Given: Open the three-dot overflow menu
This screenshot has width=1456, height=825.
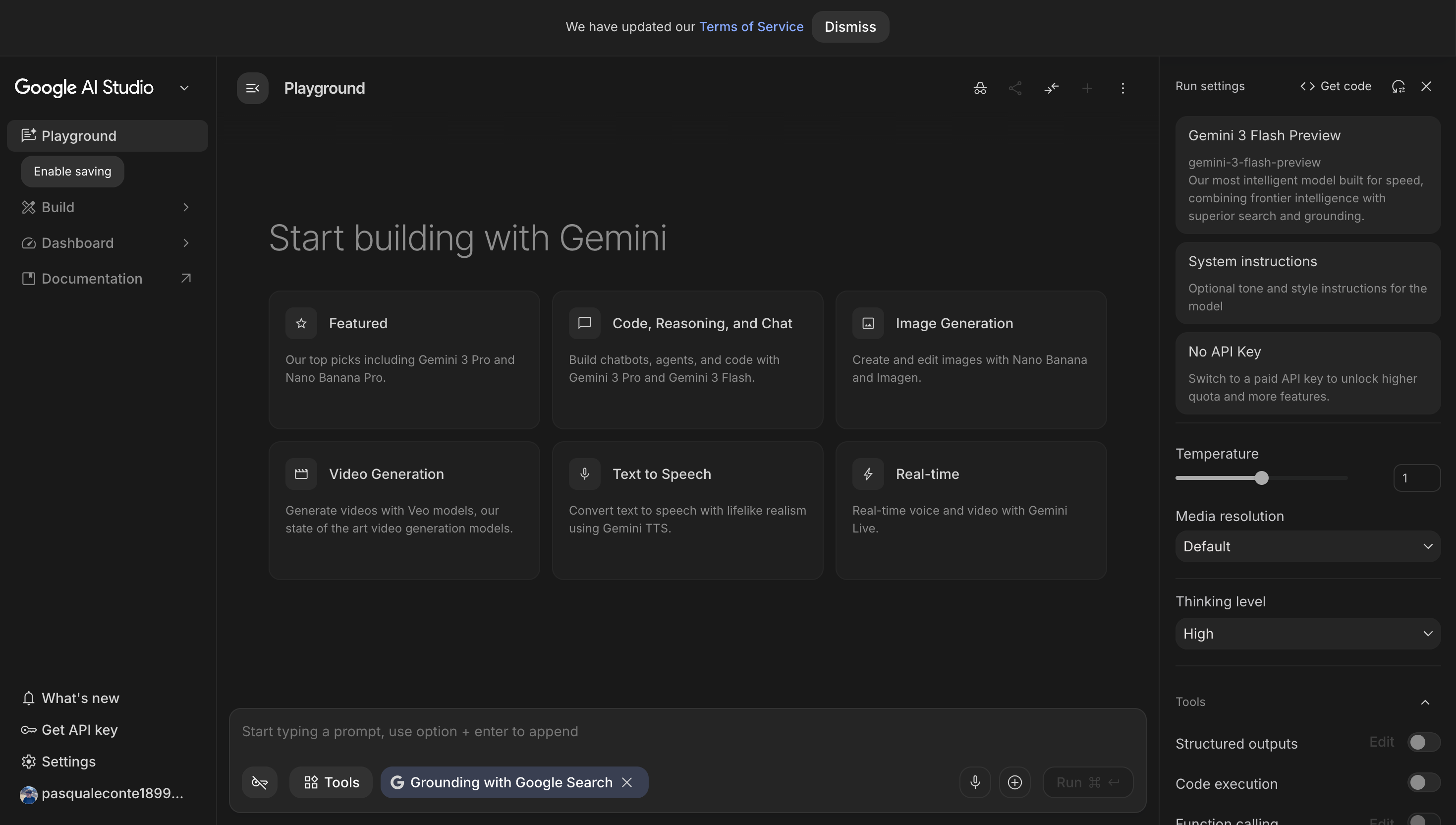Looking at the screenshot, I should click(x=1123, y=88).
